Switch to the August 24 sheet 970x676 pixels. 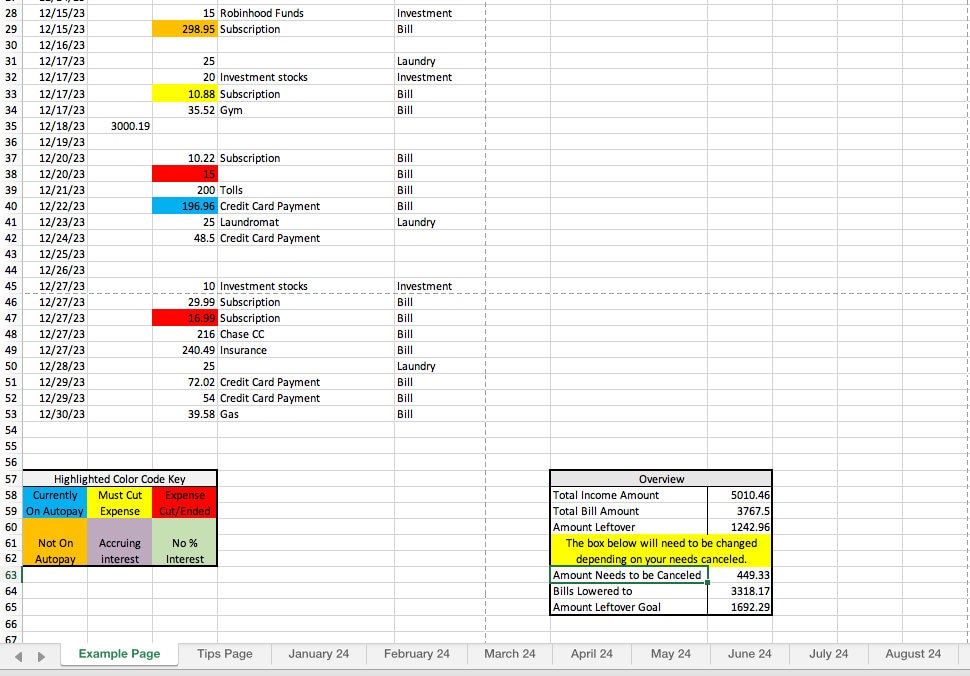click(911, 653)
